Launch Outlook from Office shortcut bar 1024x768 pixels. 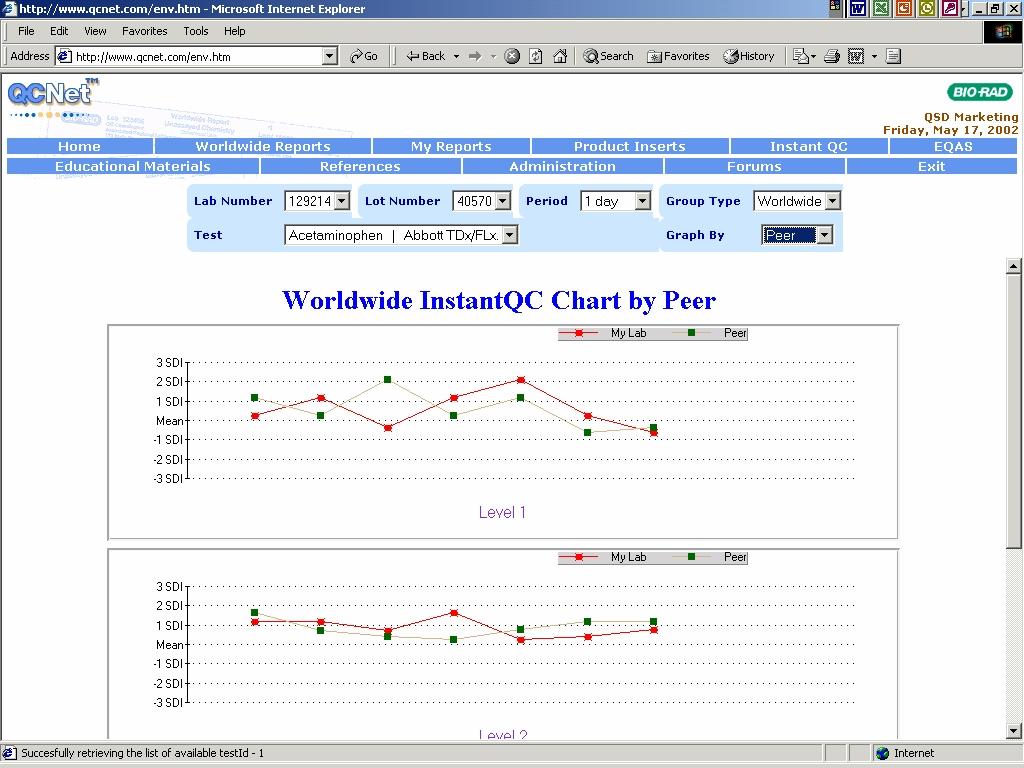pos(927,8)
